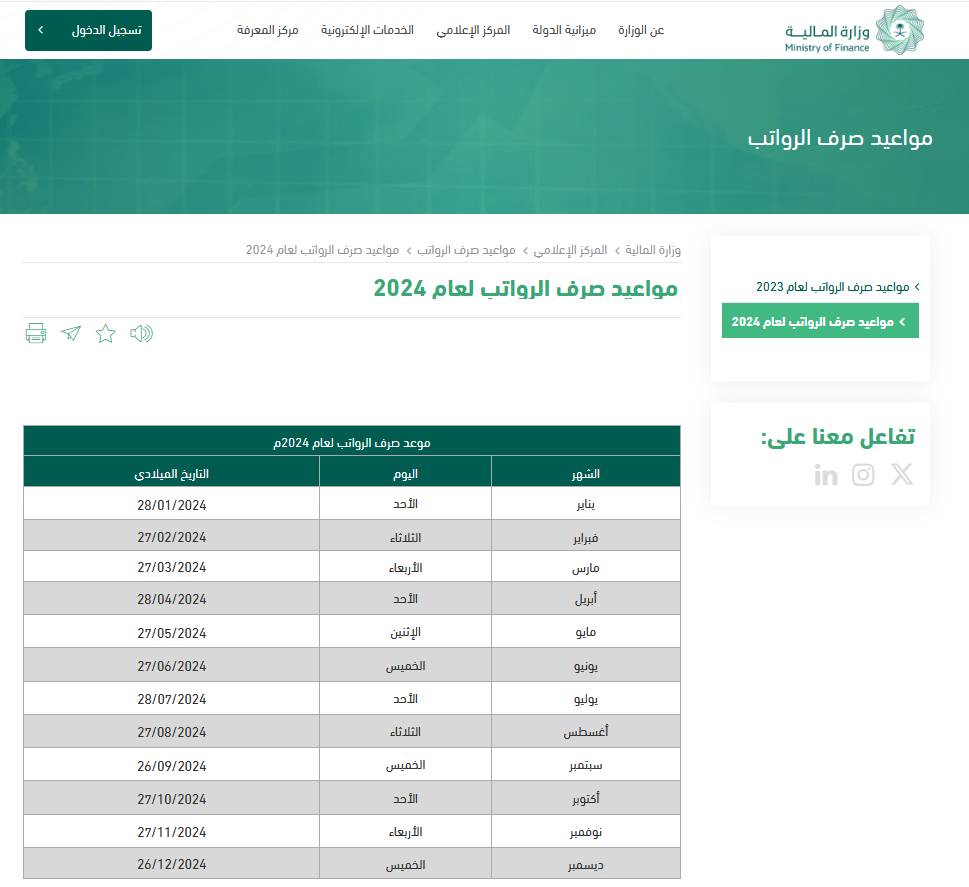Screen dimensions: 969x887
Task: Go to المركز الإعلامي breadcrumb link
Action: click(570, 249)
